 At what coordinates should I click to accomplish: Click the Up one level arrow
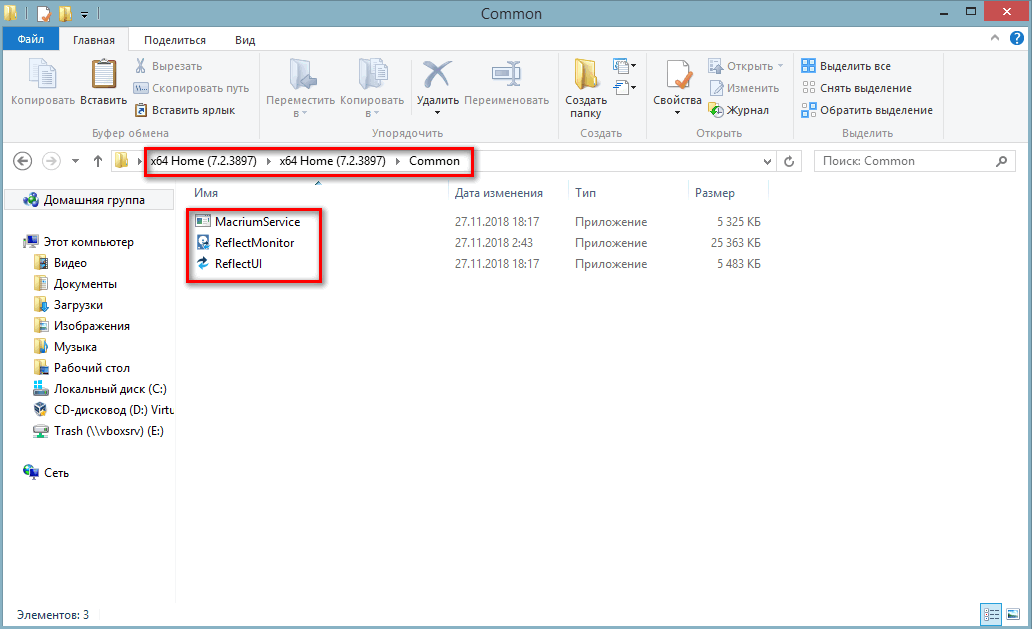point(98,161)
